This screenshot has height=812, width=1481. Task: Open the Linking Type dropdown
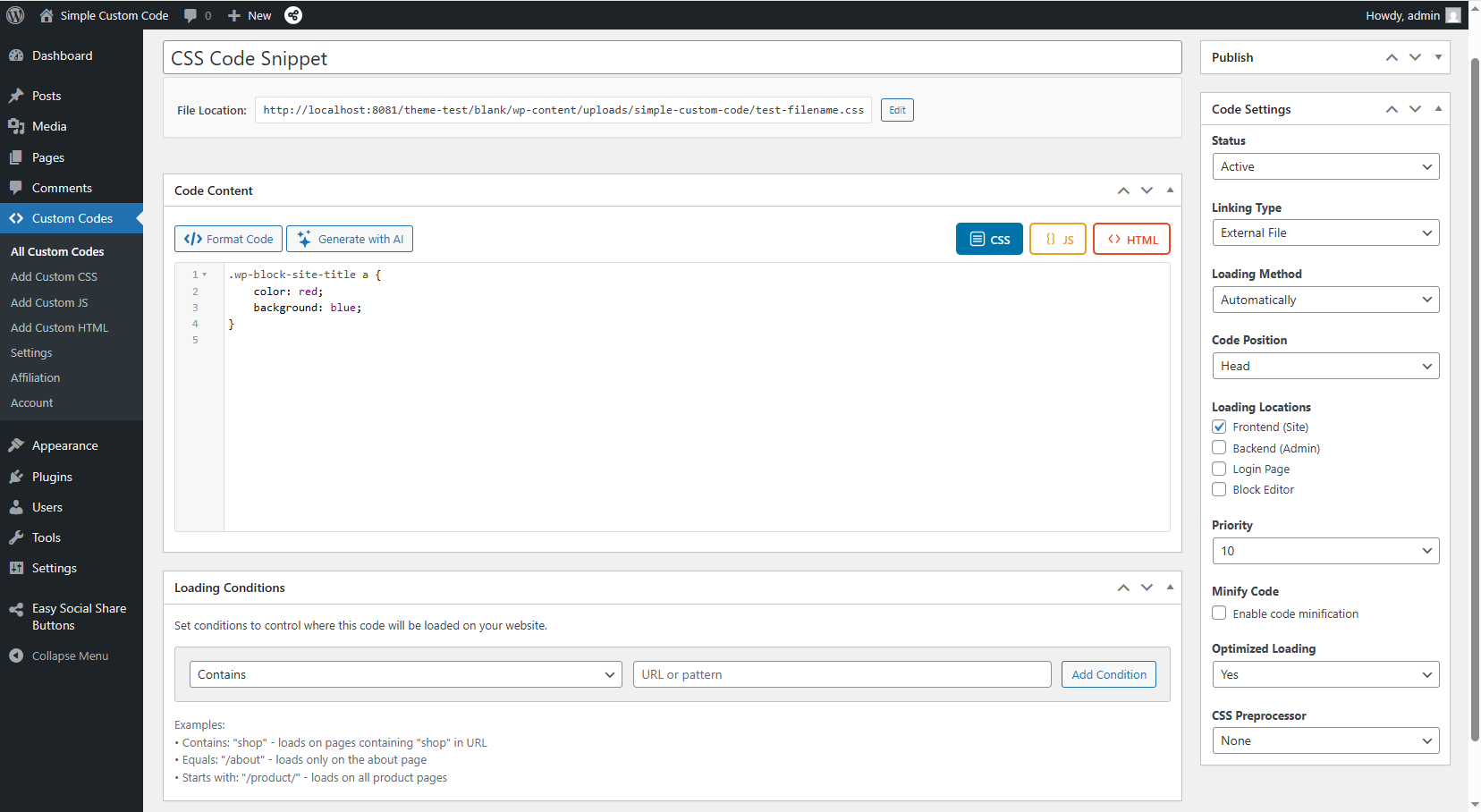click(x=1325, y=233)
